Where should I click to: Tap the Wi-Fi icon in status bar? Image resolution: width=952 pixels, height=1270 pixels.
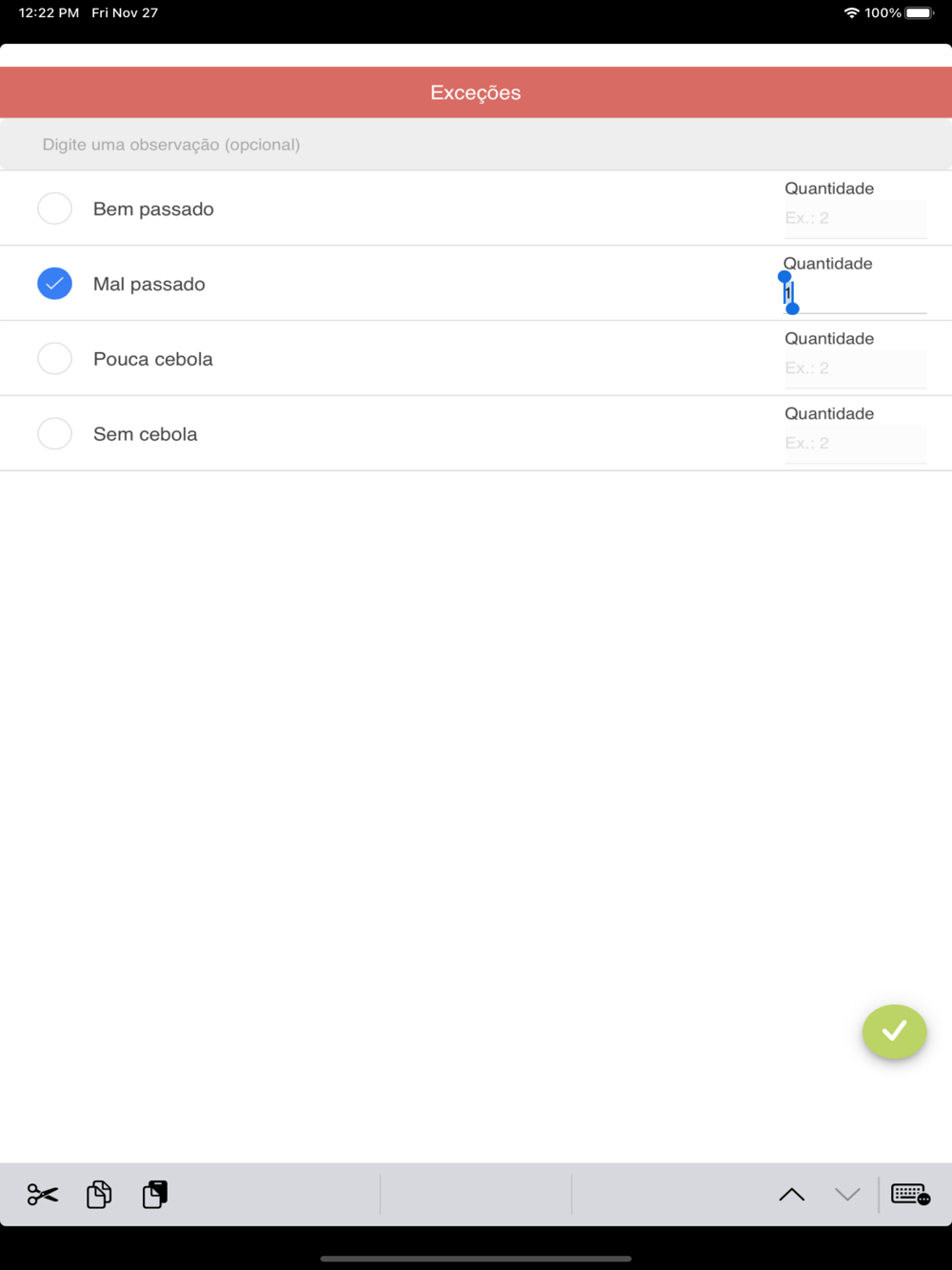point(851,13)
